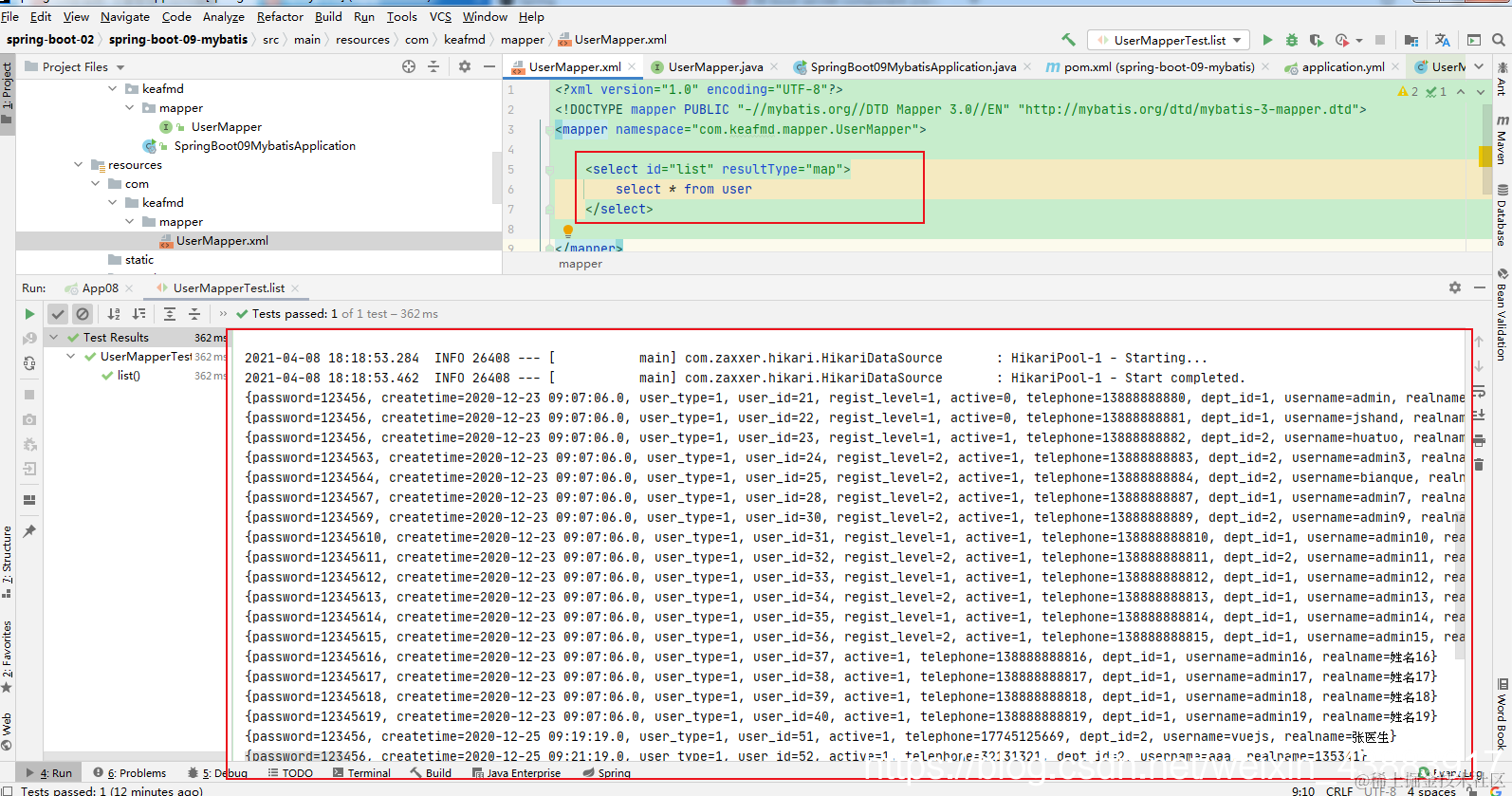The image size is (1512, 796).
Task: Collapse all in Project panel toolbar
Action: 433,66
